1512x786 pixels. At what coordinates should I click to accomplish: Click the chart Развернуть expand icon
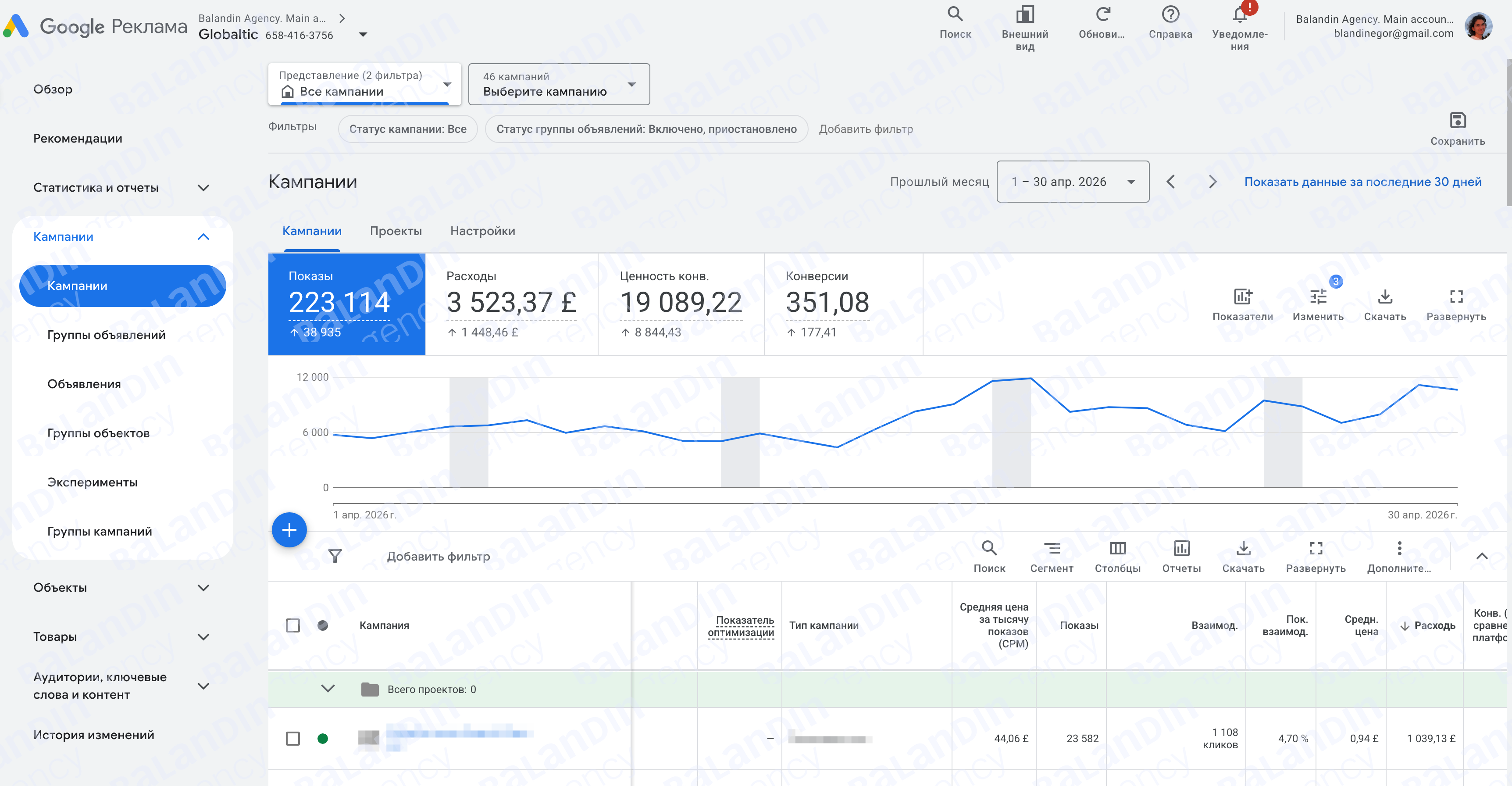(x=1456, y=297)
